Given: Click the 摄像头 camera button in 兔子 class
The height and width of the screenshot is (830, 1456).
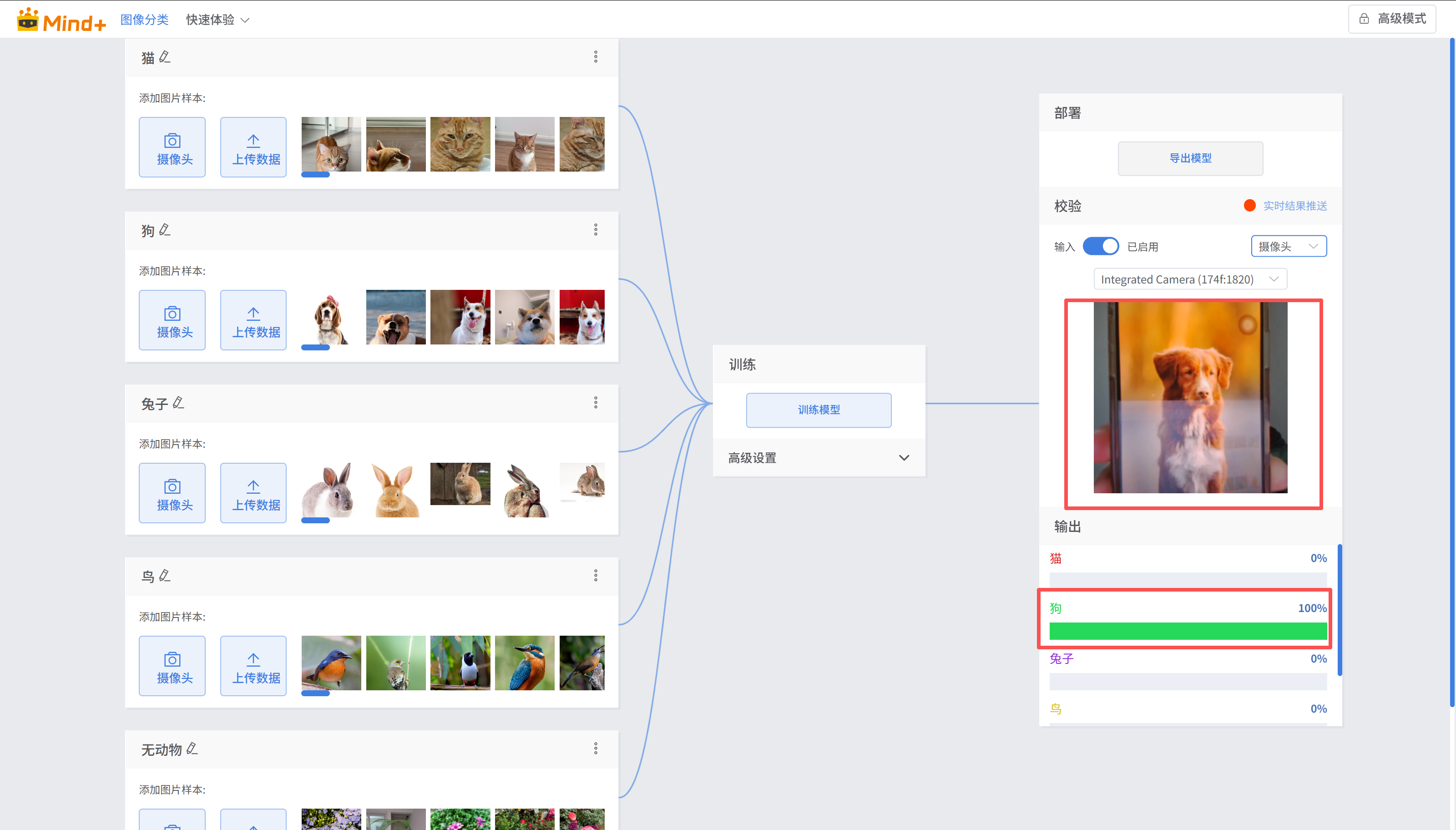Looking at the screenshot, I should 172,493.
